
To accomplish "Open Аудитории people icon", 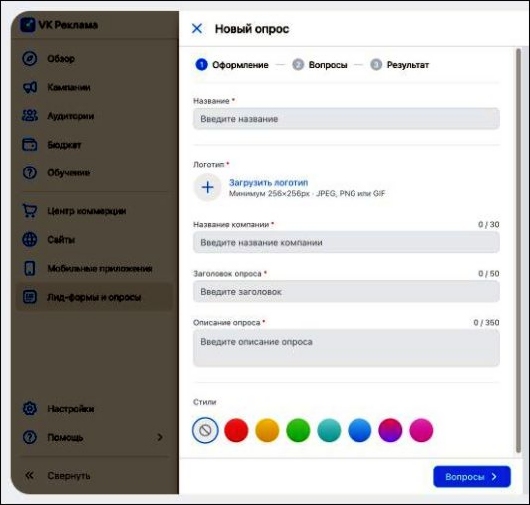I will click(30, 116).
